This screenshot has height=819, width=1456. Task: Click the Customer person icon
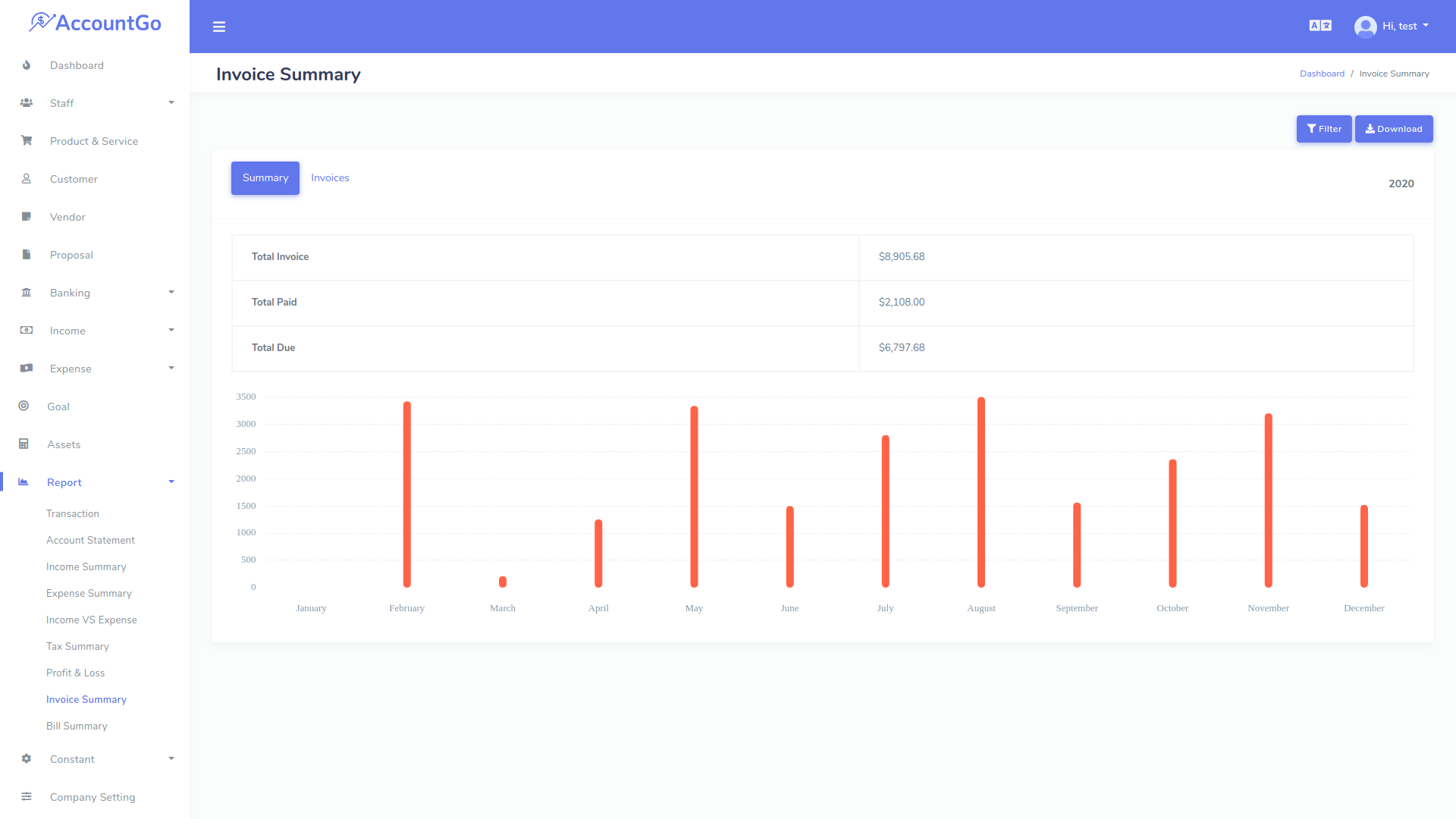click(x=27, y=179)
